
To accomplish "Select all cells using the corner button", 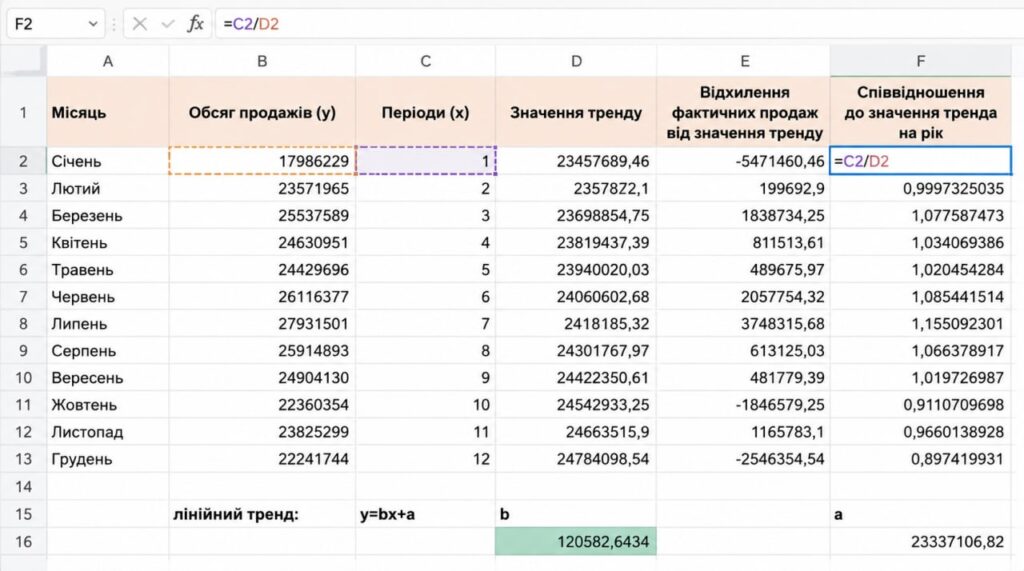I will [x=24, y=61].
